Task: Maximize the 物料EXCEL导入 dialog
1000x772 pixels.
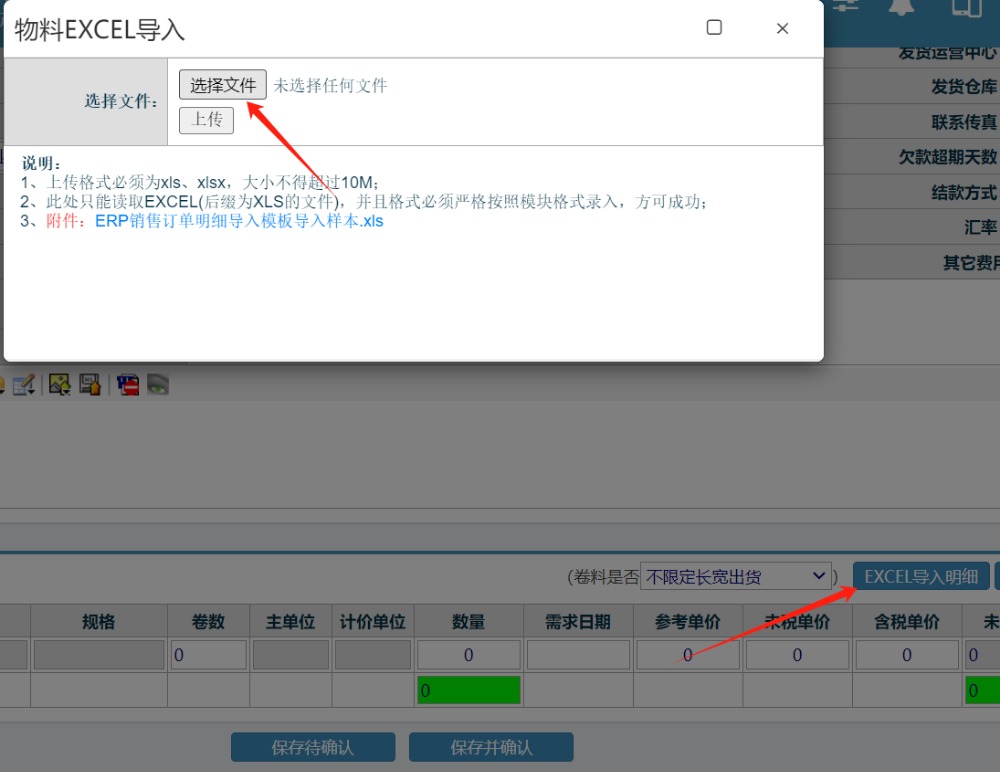Action: (714, 28)
